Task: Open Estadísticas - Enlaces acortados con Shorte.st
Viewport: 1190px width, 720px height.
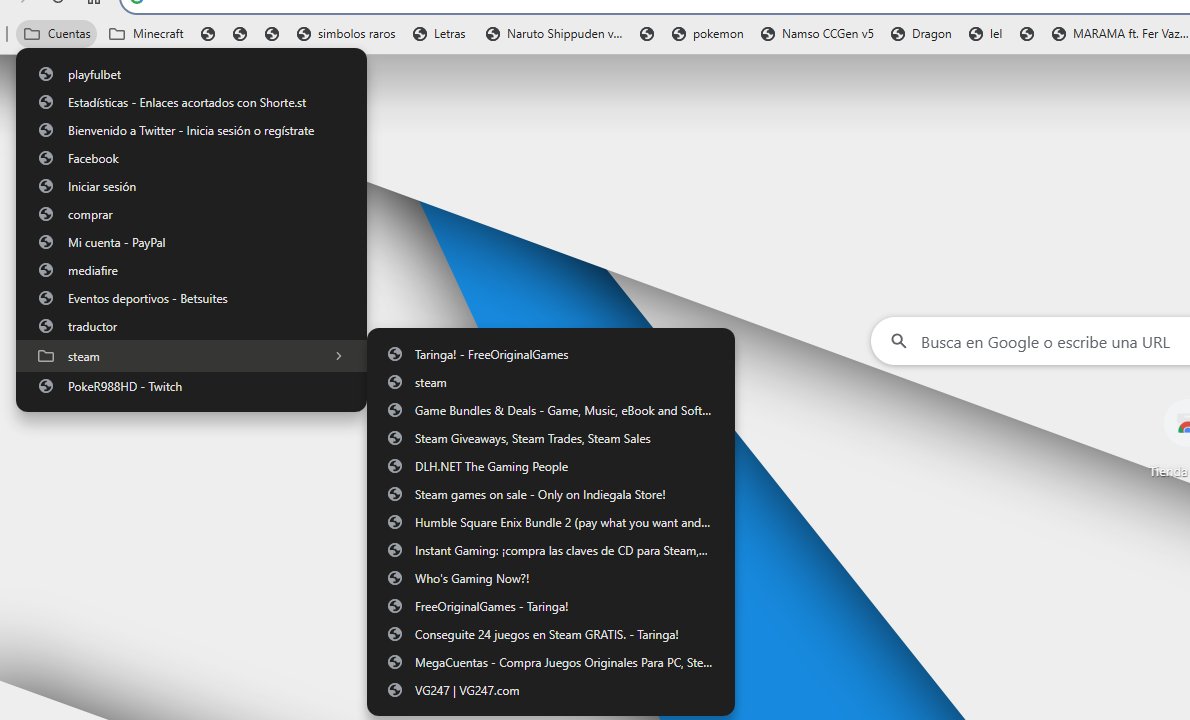Action: coord(191,102)
